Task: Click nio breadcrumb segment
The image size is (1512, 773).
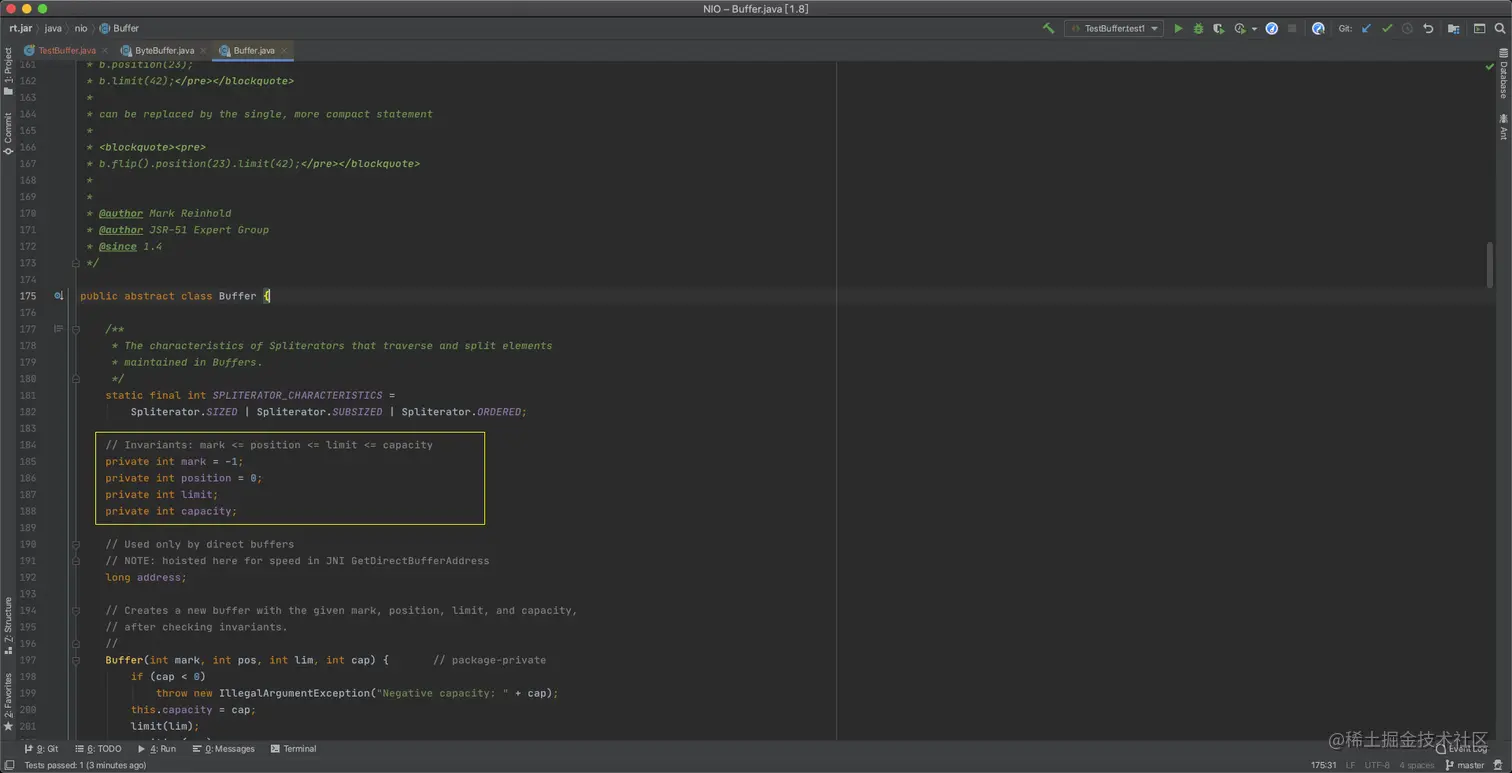Action: pos(81,28)
